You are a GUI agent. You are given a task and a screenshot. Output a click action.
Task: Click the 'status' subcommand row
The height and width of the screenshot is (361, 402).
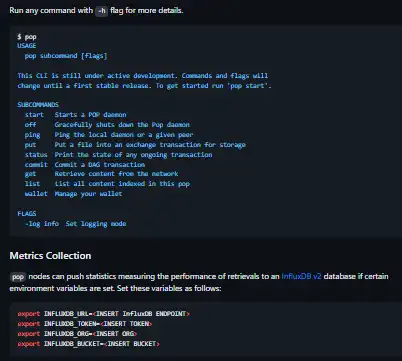click(118, 155)
